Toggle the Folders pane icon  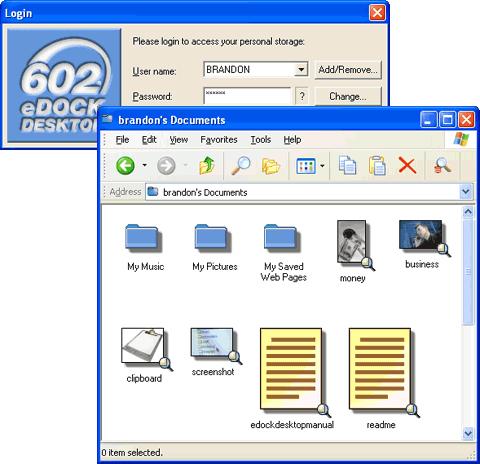tap(271, 166)
